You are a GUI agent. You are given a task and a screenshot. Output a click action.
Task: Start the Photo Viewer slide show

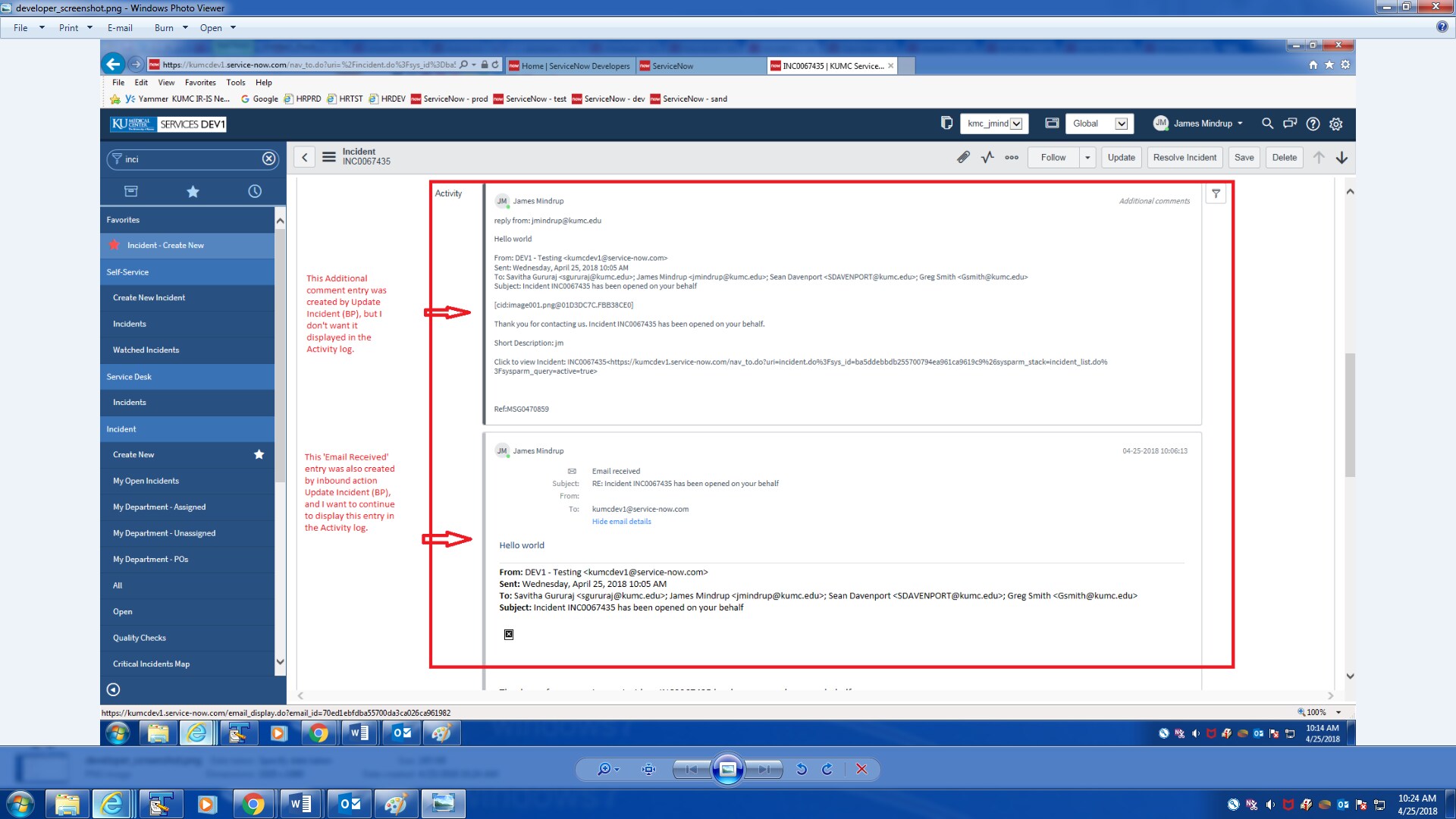[727, 769]
